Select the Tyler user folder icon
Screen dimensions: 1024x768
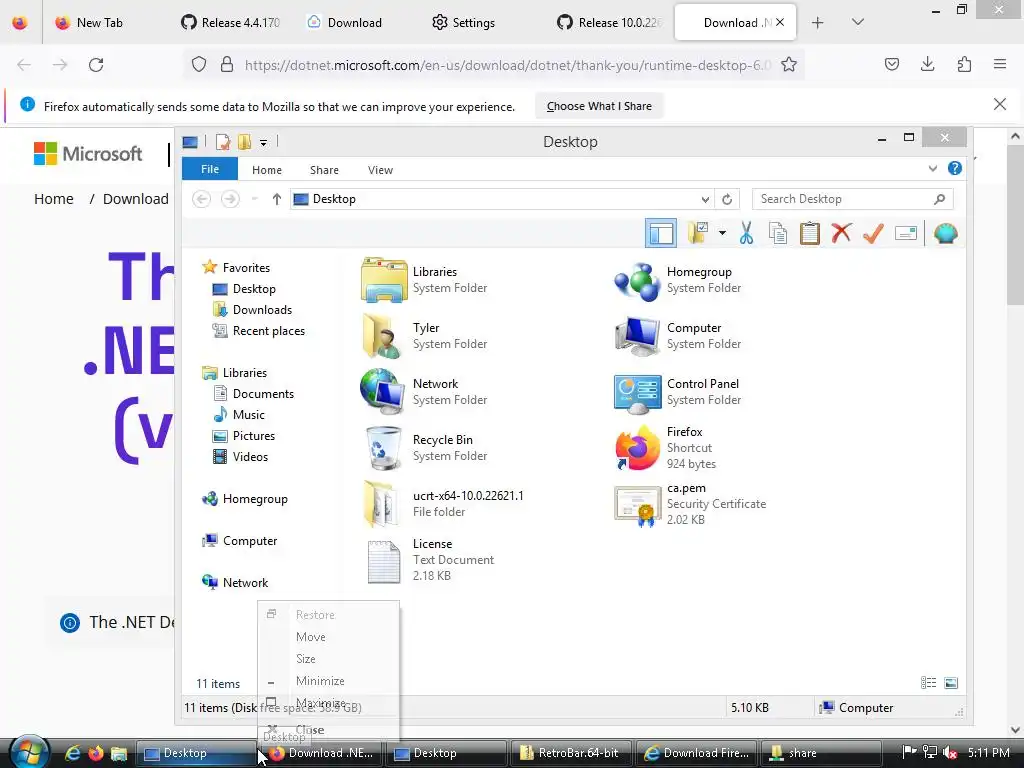(x=383, y=336)
